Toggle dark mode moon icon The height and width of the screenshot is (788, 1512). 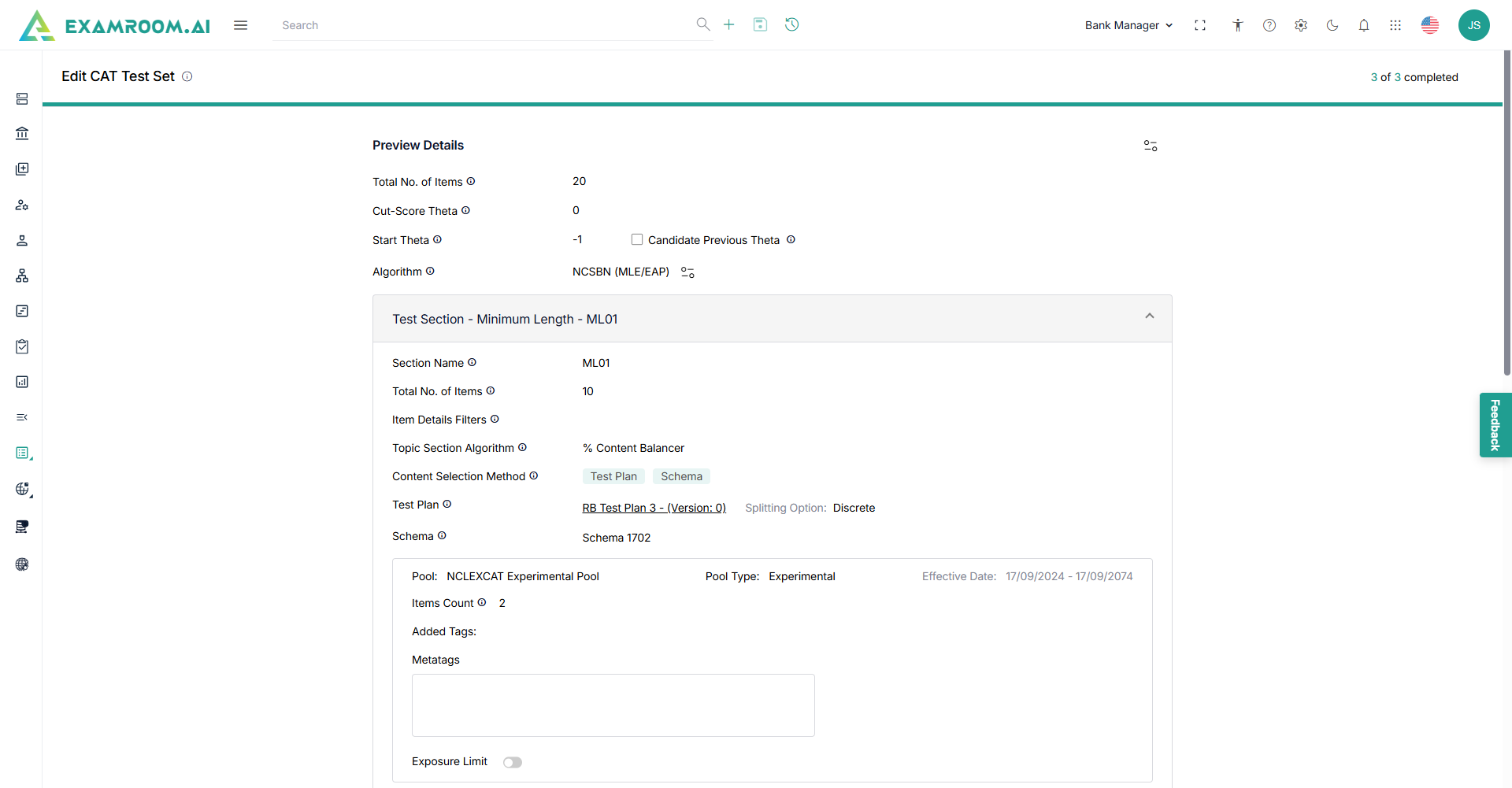coord(1332,25)
